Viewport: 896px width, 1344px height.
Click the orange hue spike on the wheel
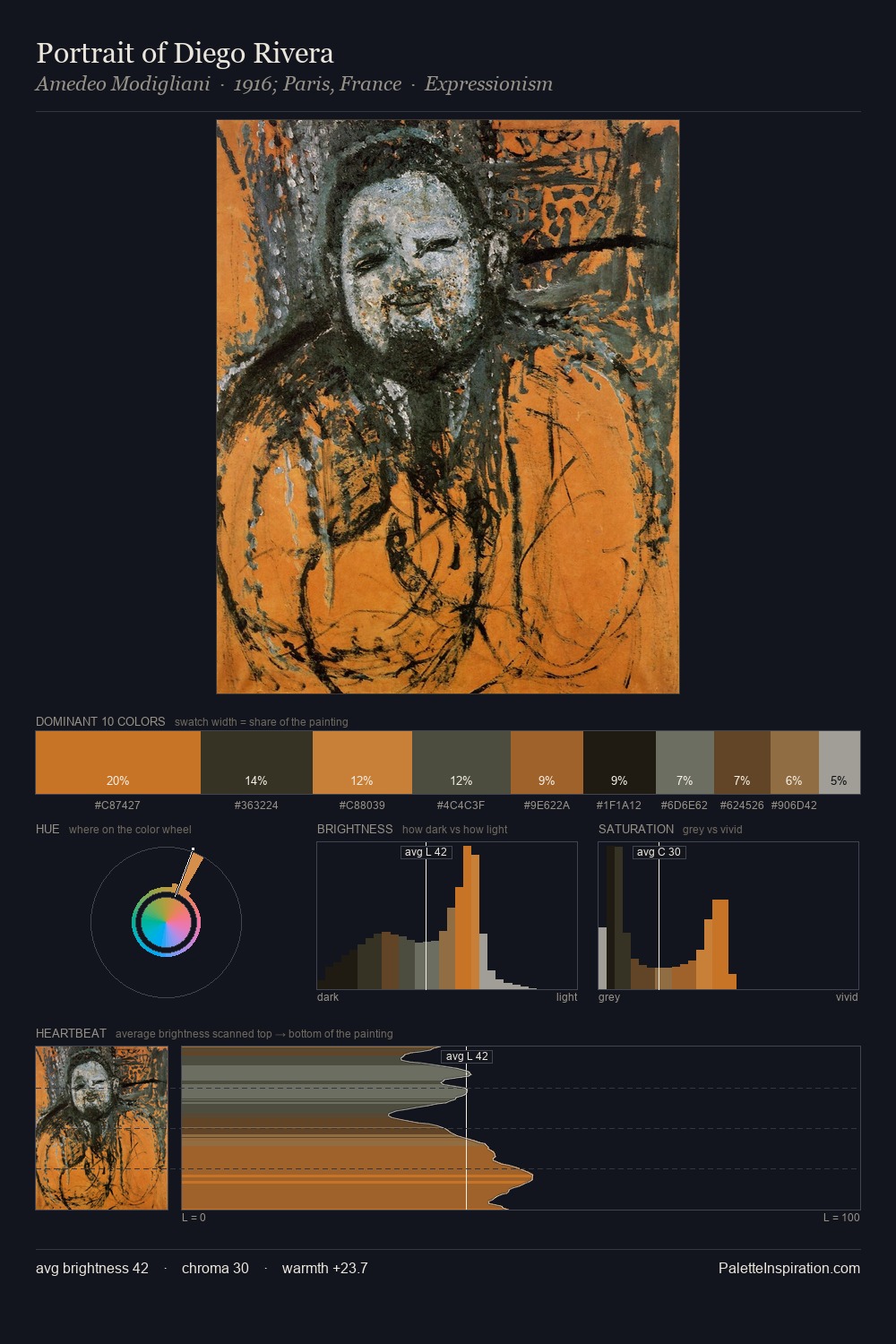click(190, 873)
